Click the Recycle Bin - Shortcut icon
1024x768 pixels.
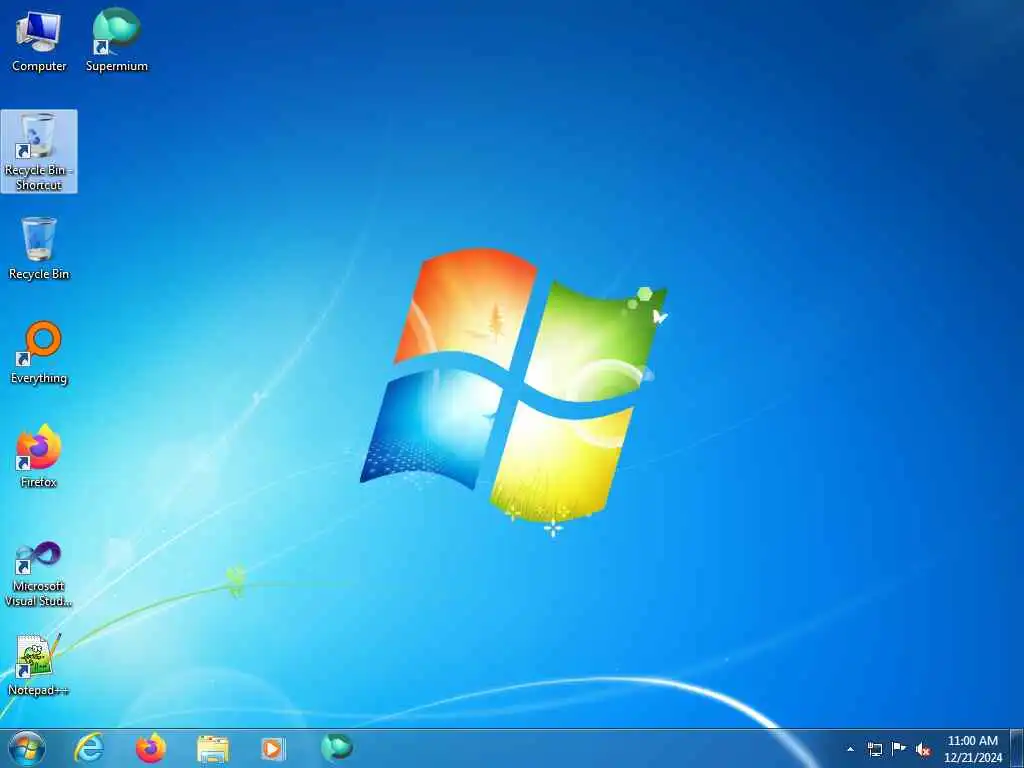click(x=39, y=152)
